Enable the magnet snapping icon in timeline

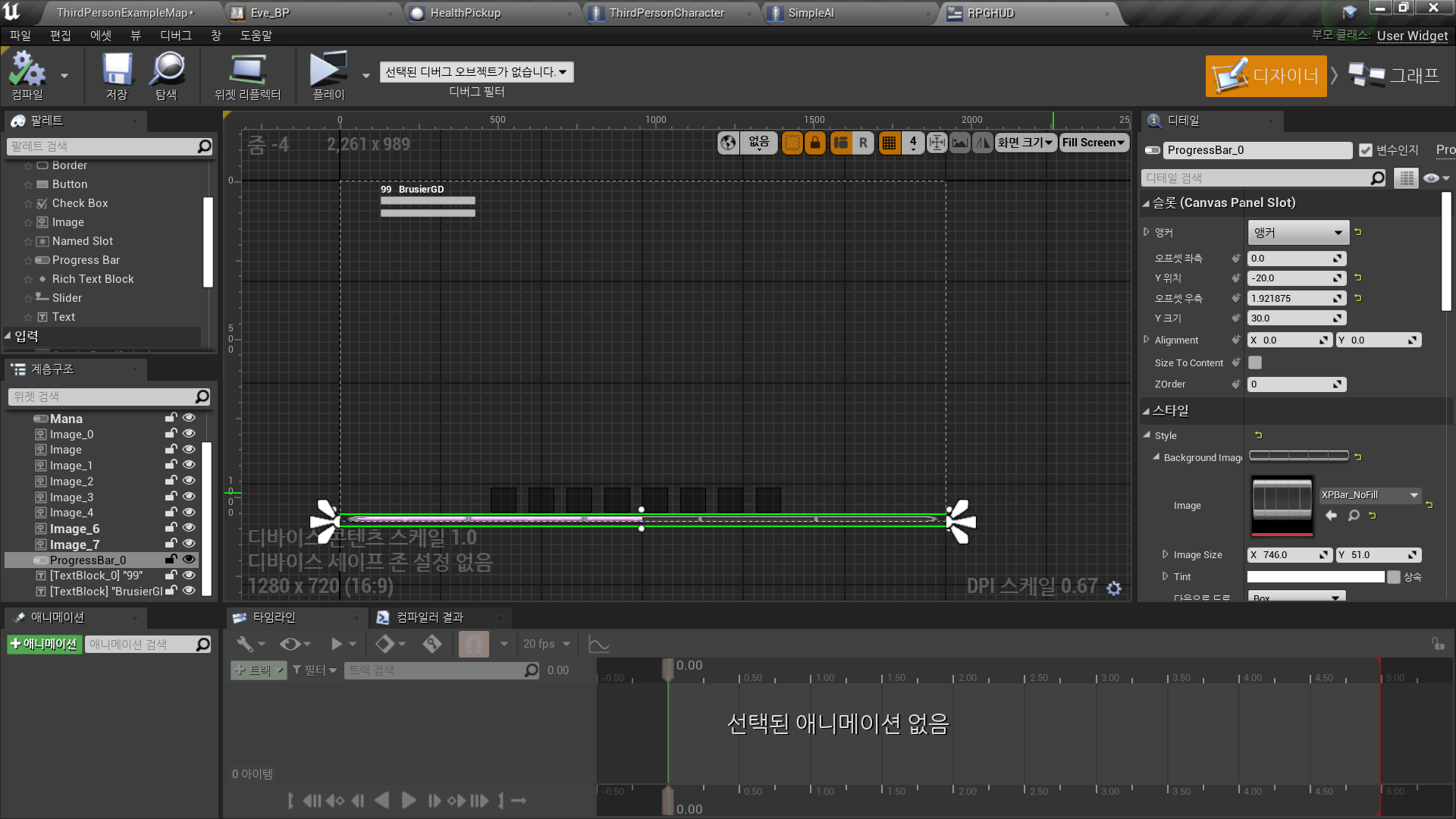point(474,643)
